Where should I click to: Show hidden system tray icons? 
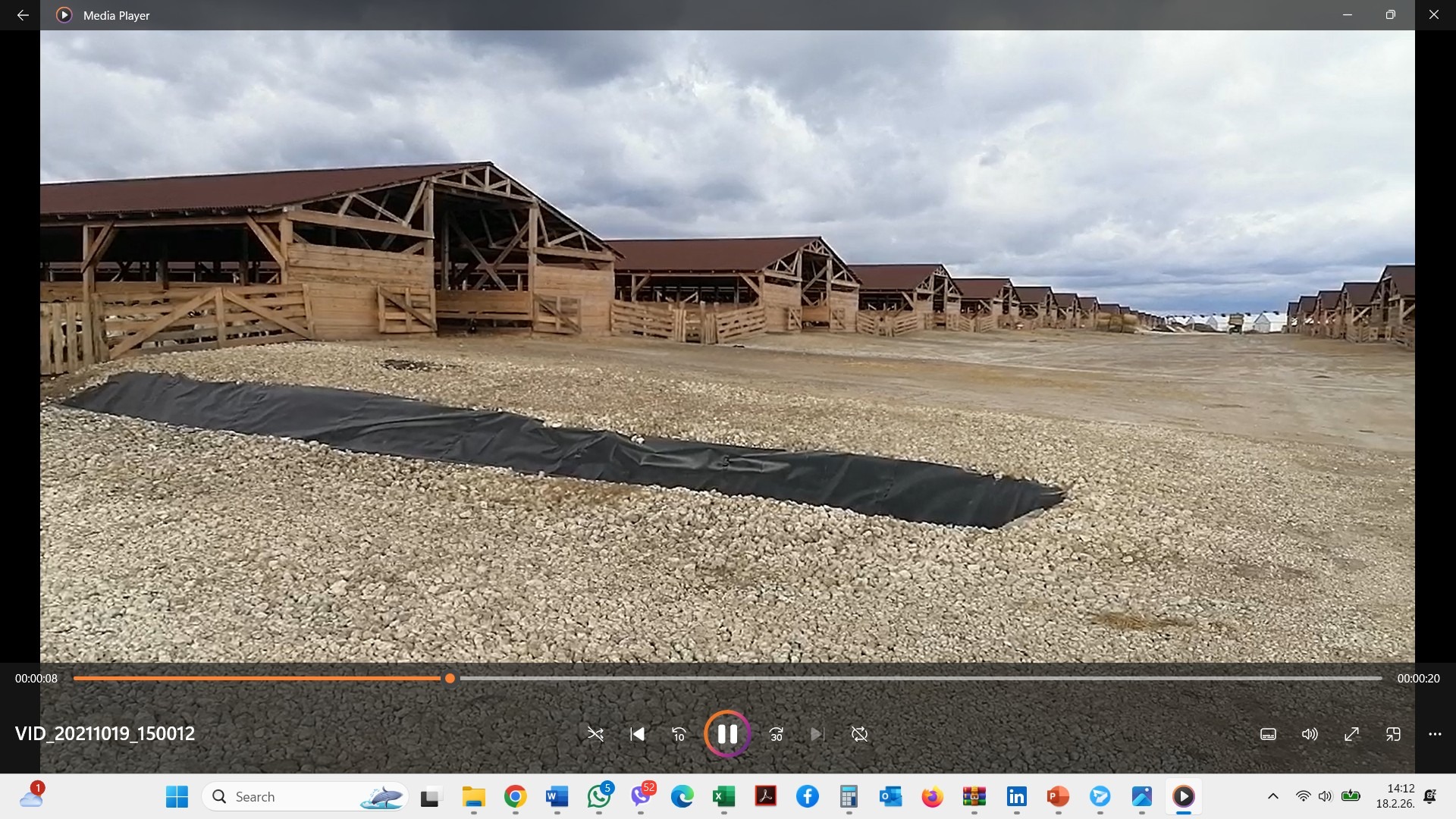click(x=1273, y=796)
